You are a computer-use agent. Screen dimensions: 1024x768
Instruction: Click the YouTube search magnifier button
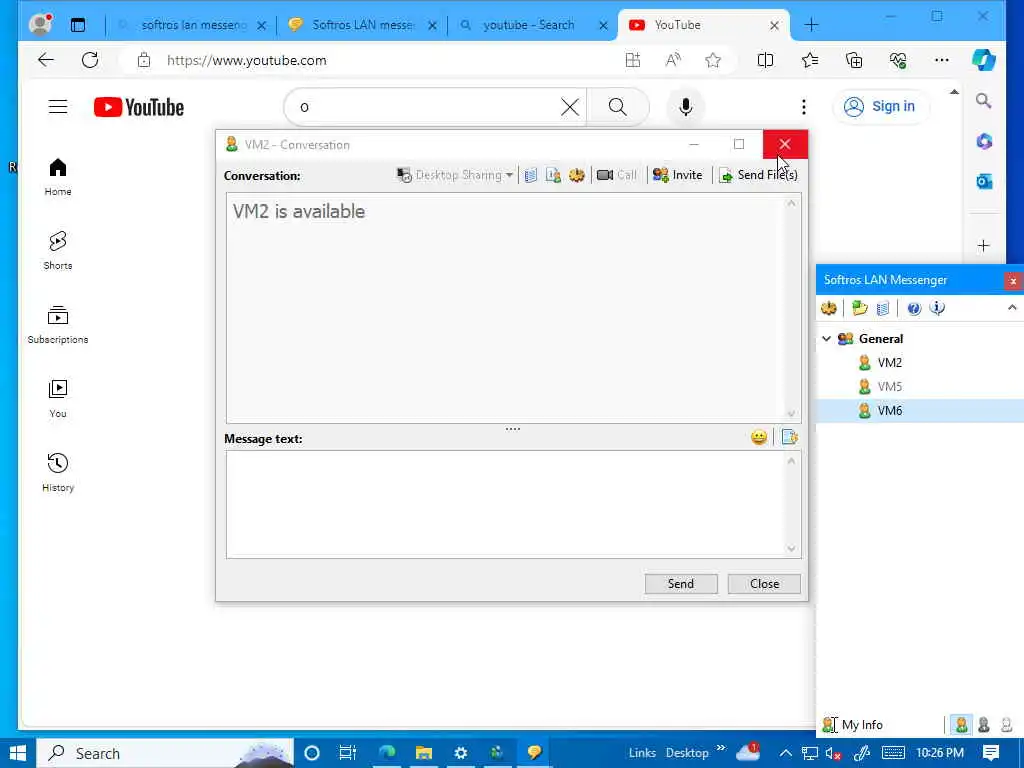click(x=618, y=107)
